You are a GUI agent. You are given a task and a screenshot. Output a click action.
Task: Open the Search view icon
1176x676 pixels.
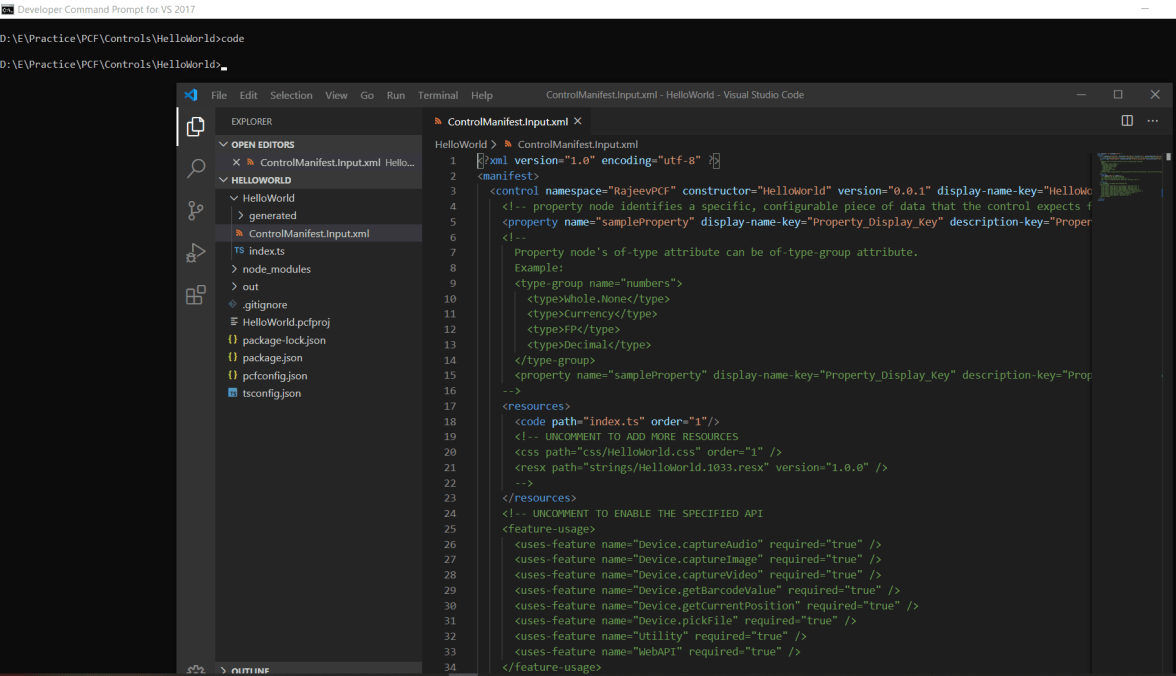click(196, 168)
